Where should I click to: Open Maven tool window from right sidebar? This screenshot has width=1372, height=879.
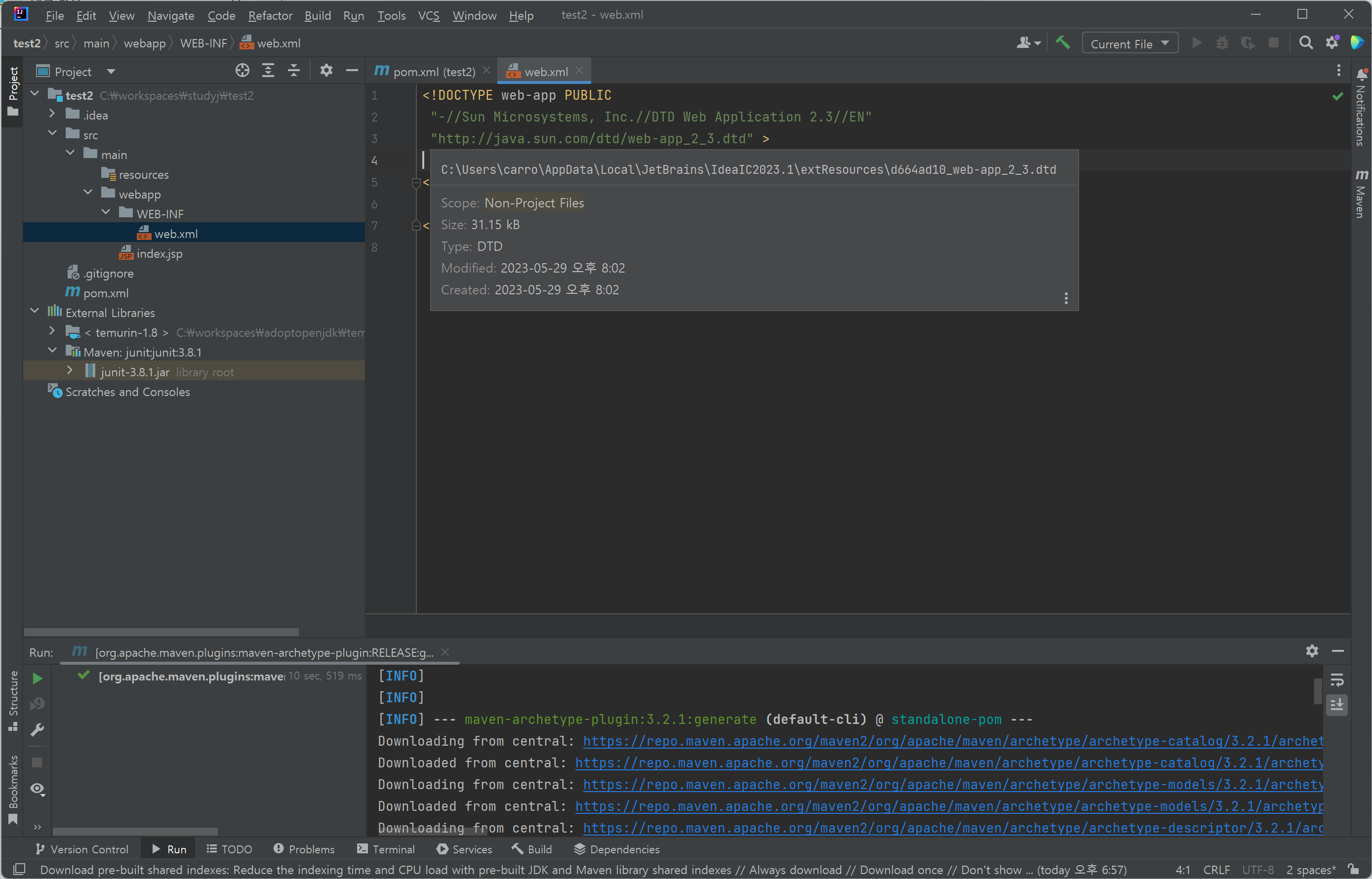[1361, 194]
